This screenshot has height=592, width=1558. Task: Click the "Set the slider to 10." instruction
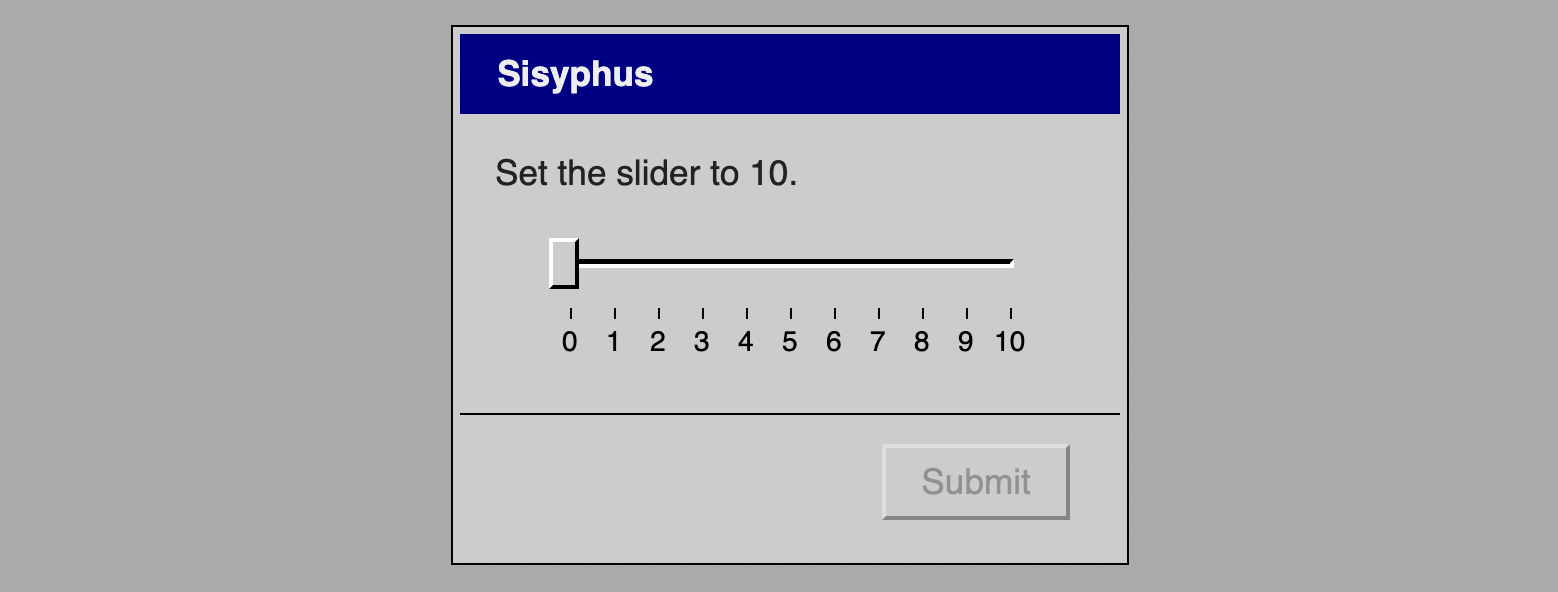click(x=646, y=174)
